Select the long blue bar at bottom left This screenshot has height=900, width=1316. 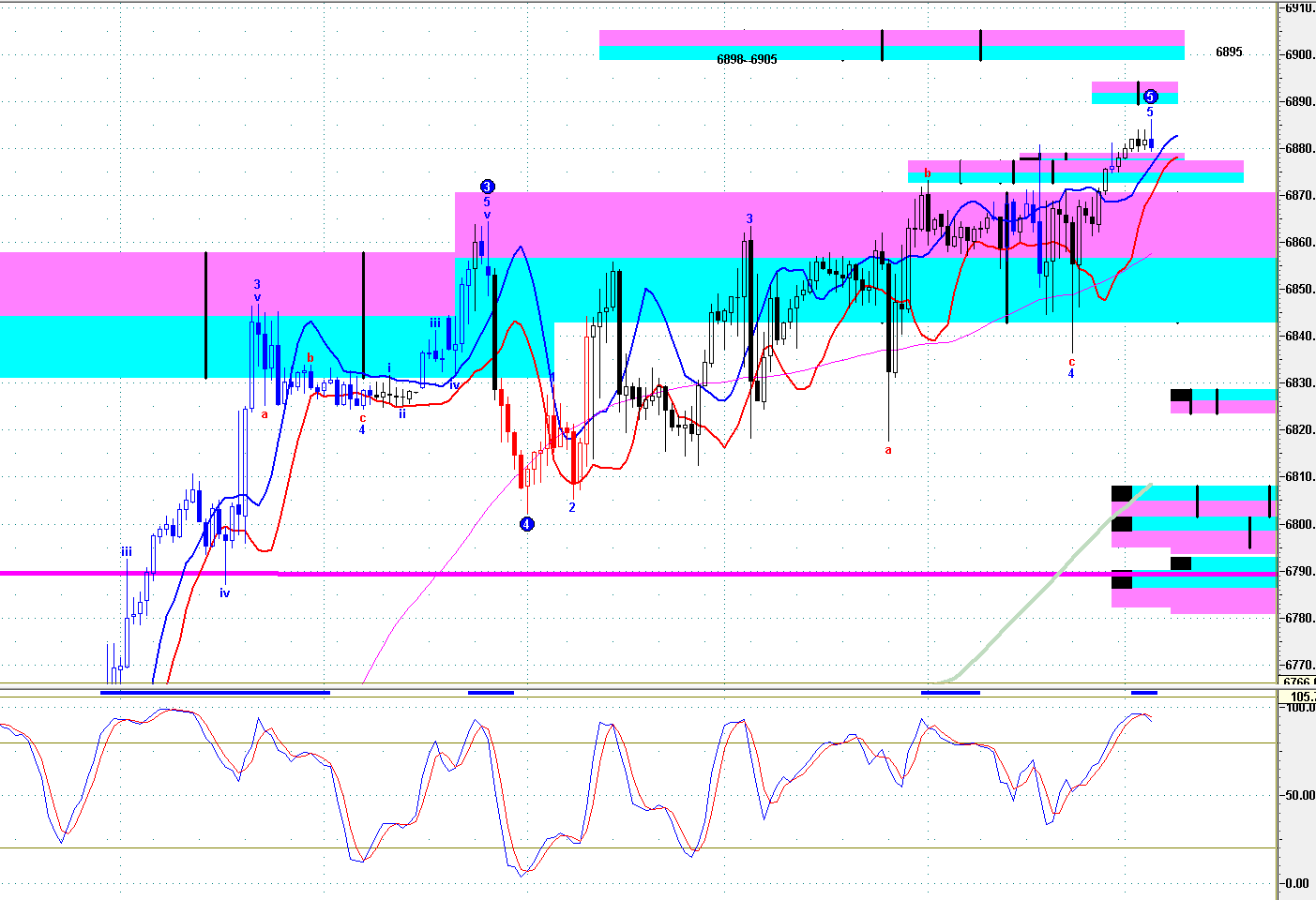point(215,693)
